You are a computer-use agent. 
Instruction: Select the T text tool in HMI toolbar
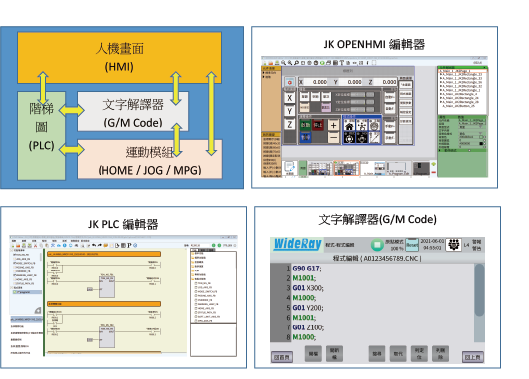tap(342, 63)
